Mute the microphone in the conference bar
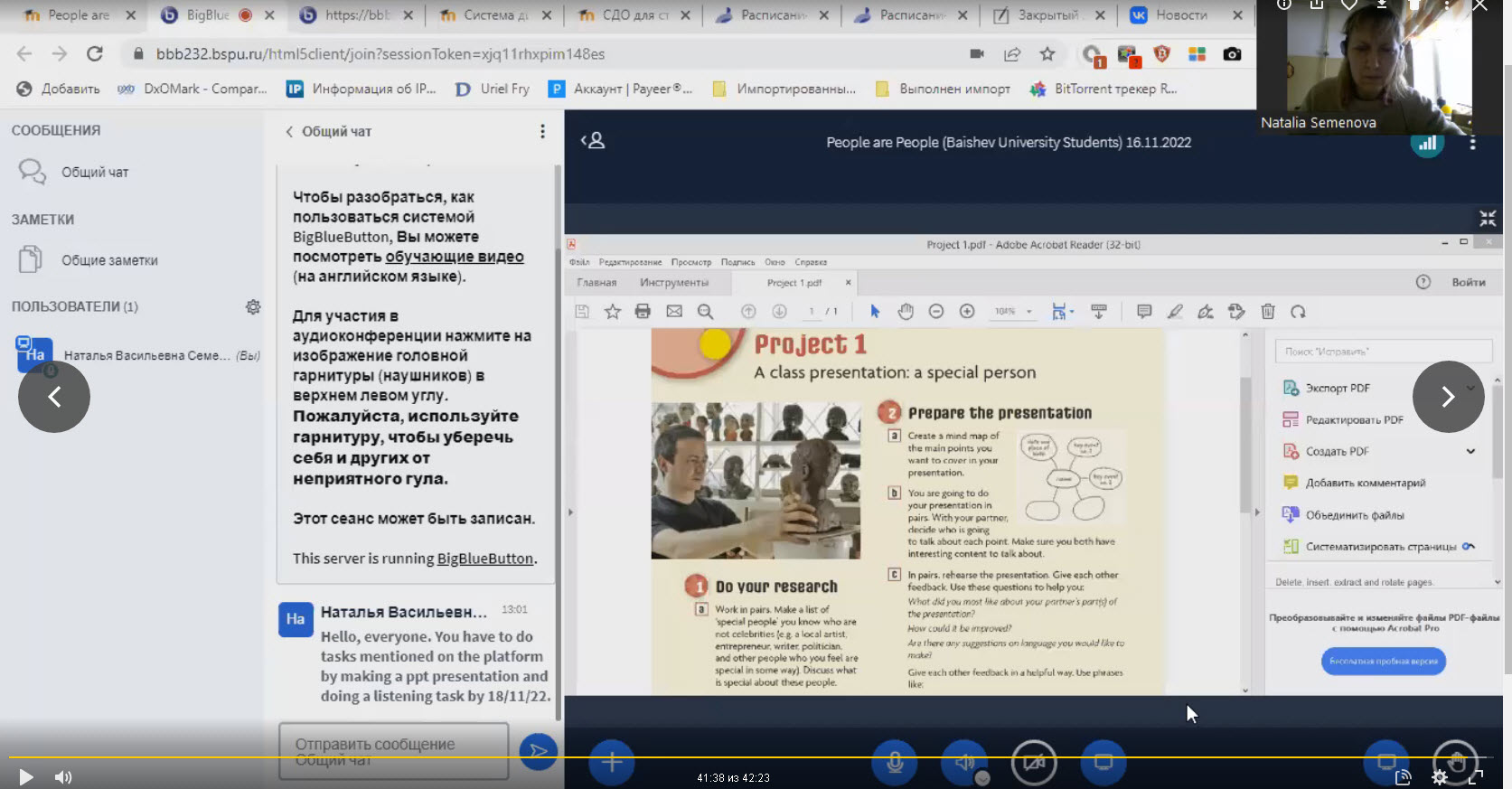 tap(895, 762)
